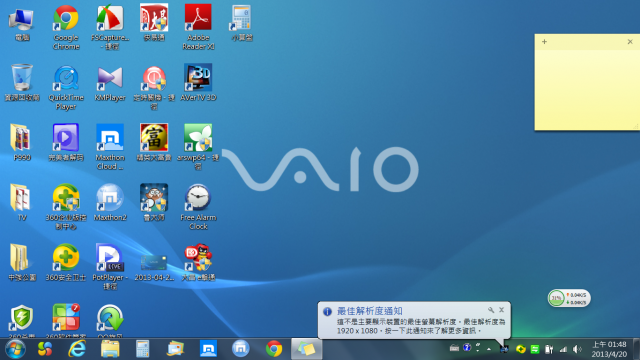Viewport: 640px width, 360px height.
Task: Delete the sticky note
Action: [630, 42]
